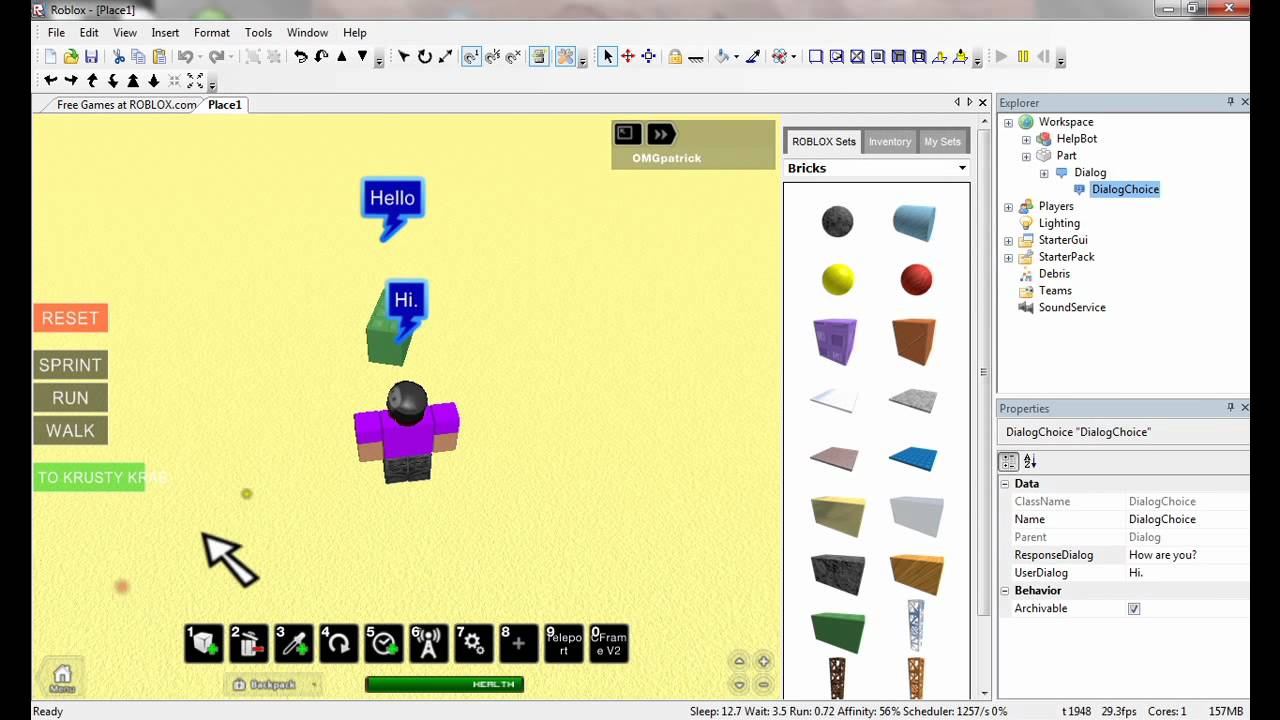Toggle the highlighted wrench-and-hammer tools button
The width and height of the screenshot is (1280, 720).
click(566, 57)
